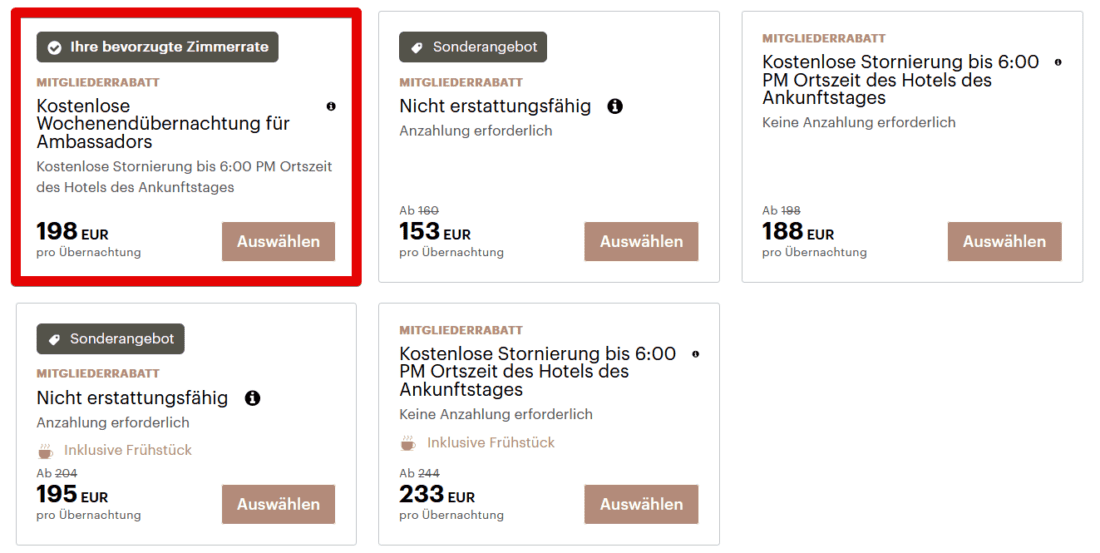Viewport: 1100px width, 553px height.
Task: Click checkmark icon in preferred rate badge
Action: click(55, 47)
